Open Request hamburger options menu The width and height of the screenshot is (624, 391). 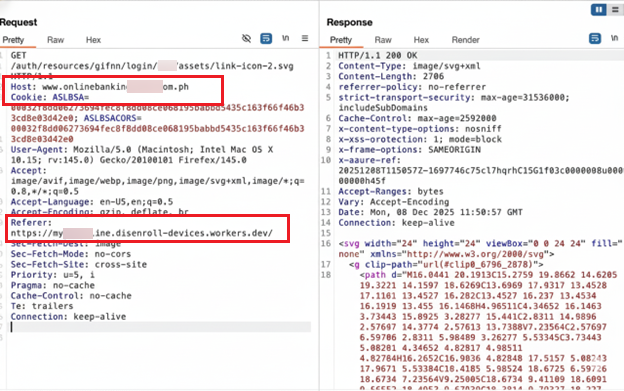[305, 38]
